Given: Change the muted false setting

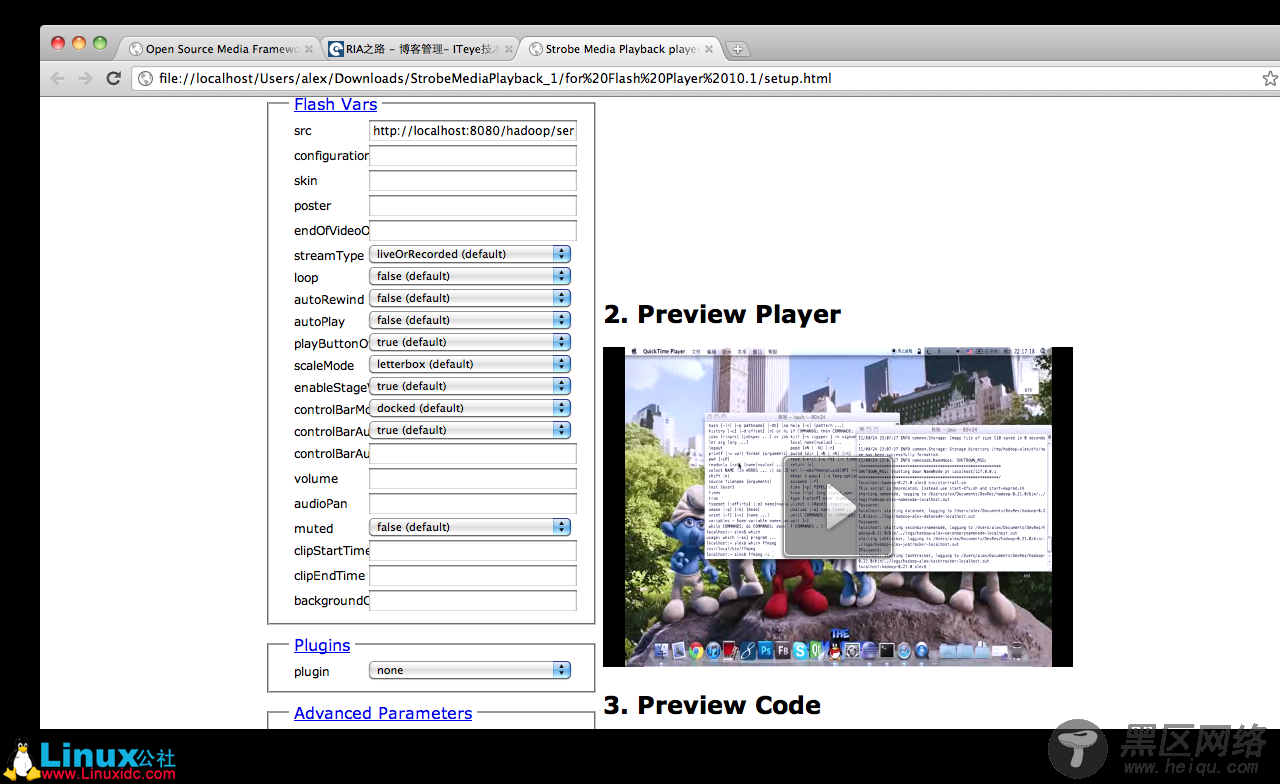Looking at the screenshot, I should [469, 527].
